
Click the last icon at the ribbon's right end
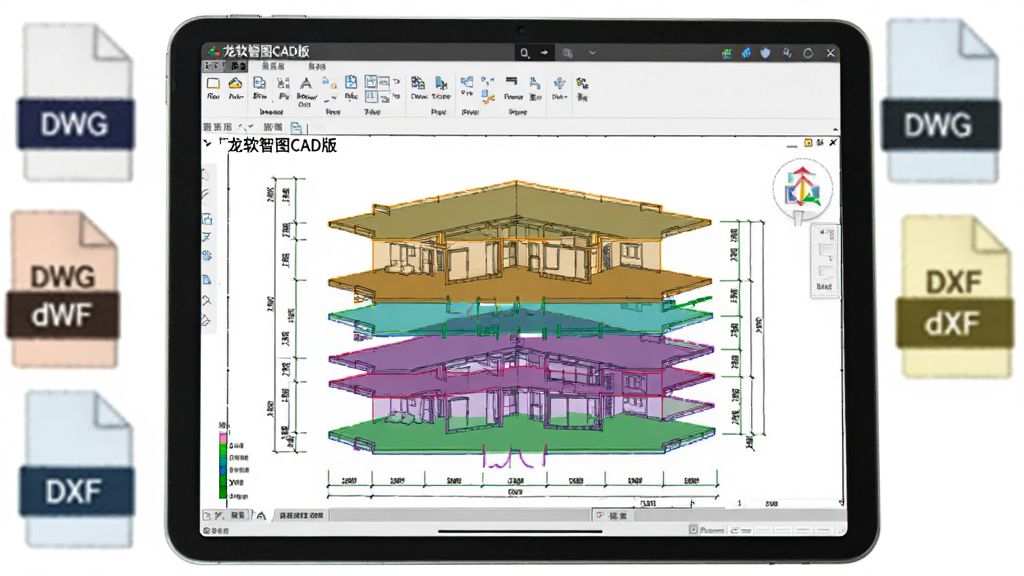point(582,84)
